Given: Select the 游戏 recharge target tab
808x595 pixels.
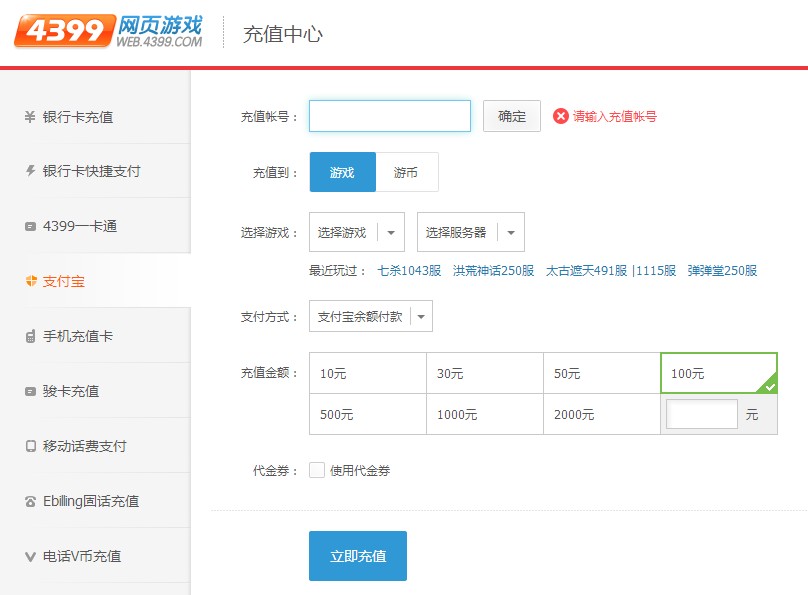Looking at the screenshot, I should pos(343,173).
